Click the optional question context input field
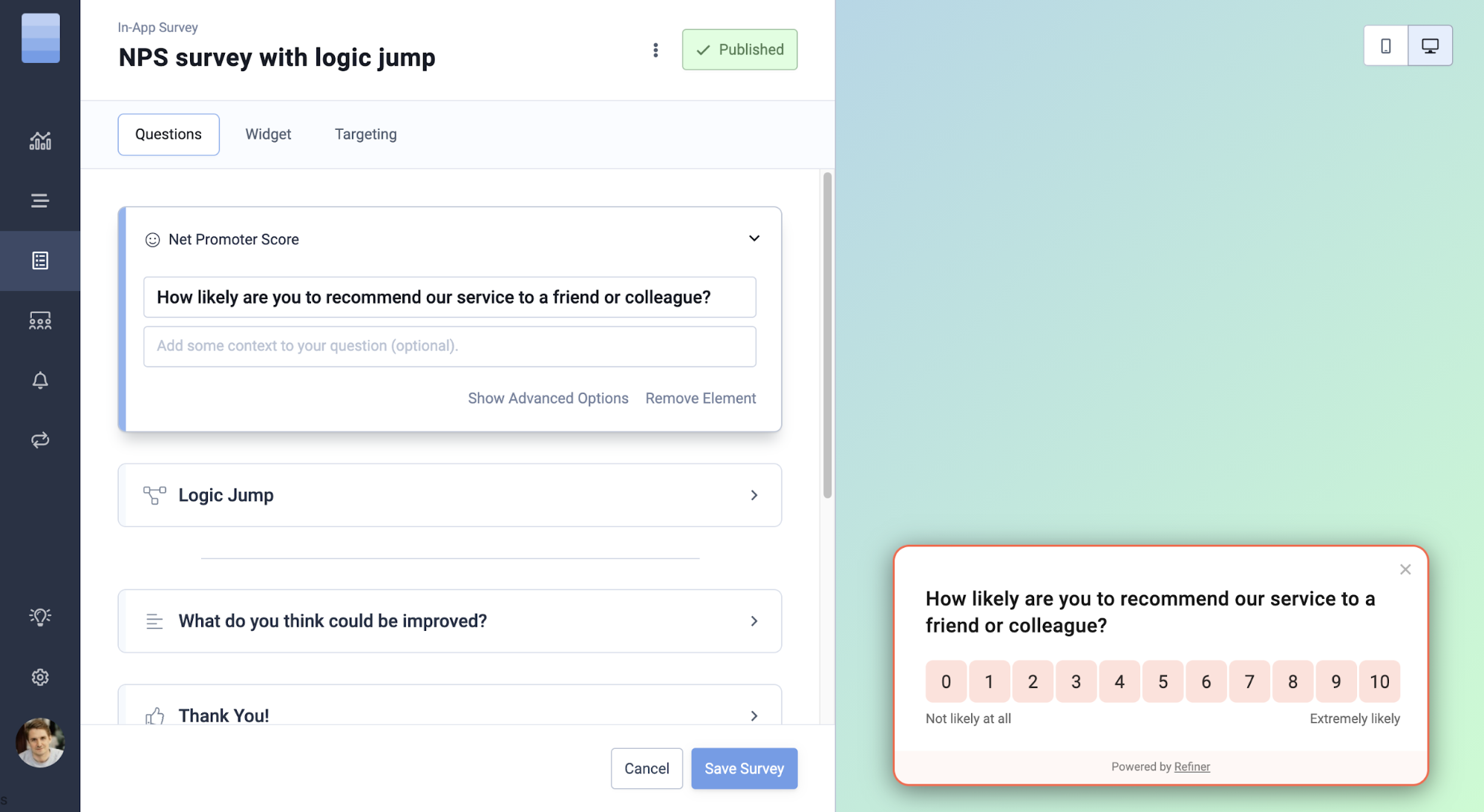This screenshot has width=1484, height=812. [449, 346]
